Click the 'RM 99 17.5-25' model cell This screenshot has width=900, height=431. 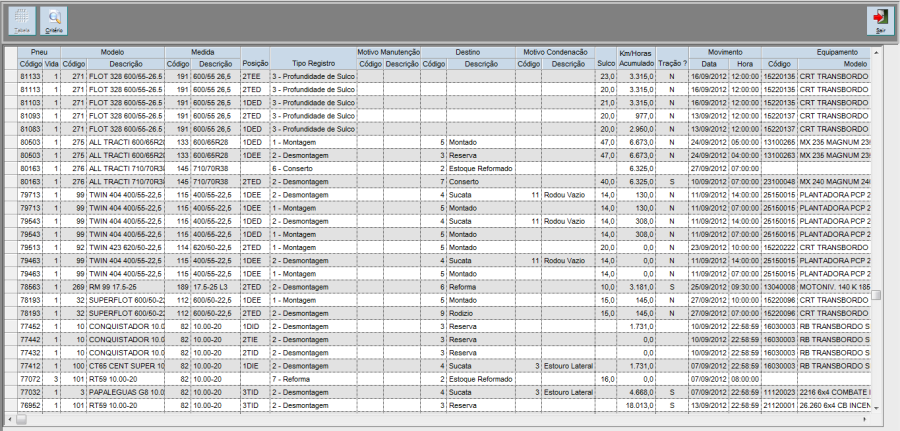click(126, 288)
